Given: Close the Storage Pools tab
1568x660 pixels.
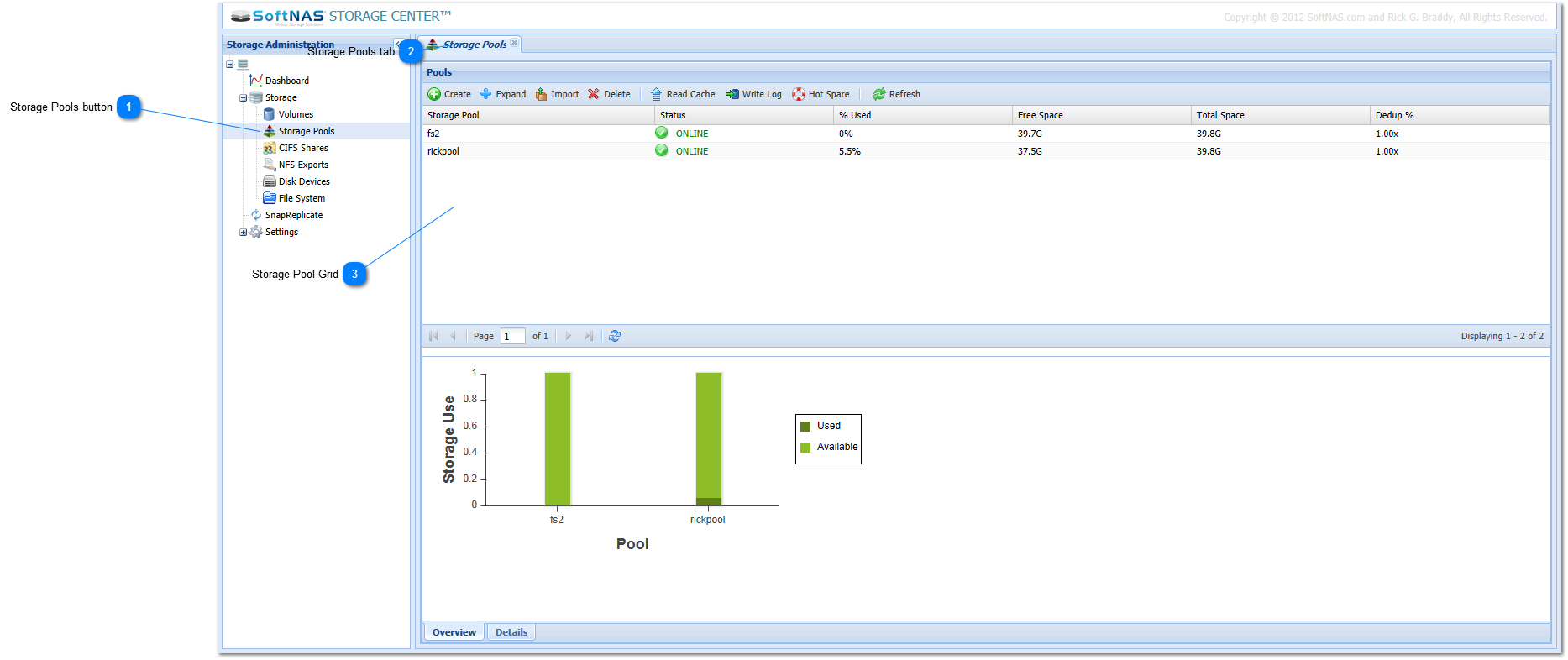Looking at the screenshot, I should pos(515,43).
